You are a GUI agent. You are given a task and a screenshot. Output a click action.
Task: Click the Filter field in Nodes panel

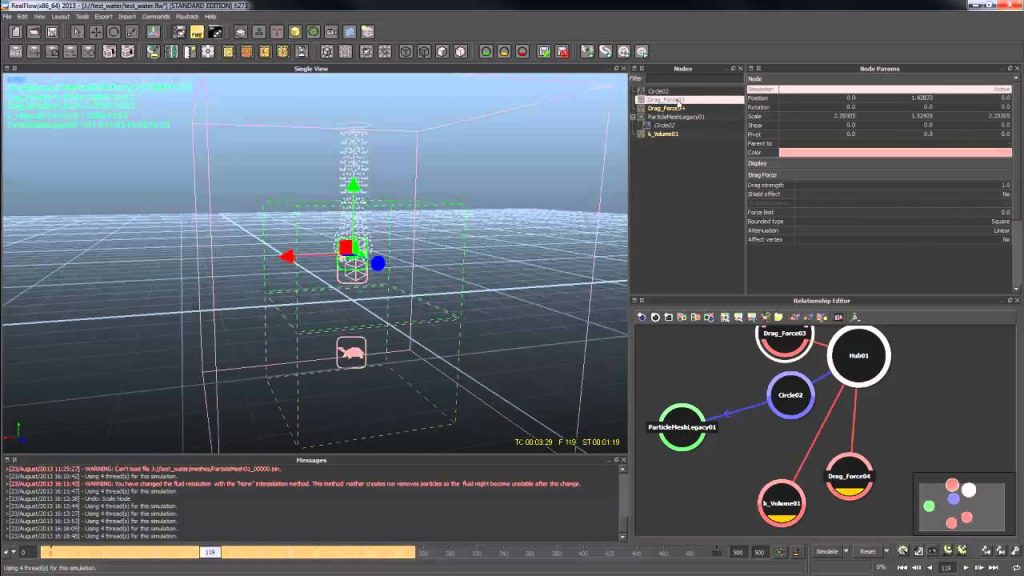coord(694,78)
